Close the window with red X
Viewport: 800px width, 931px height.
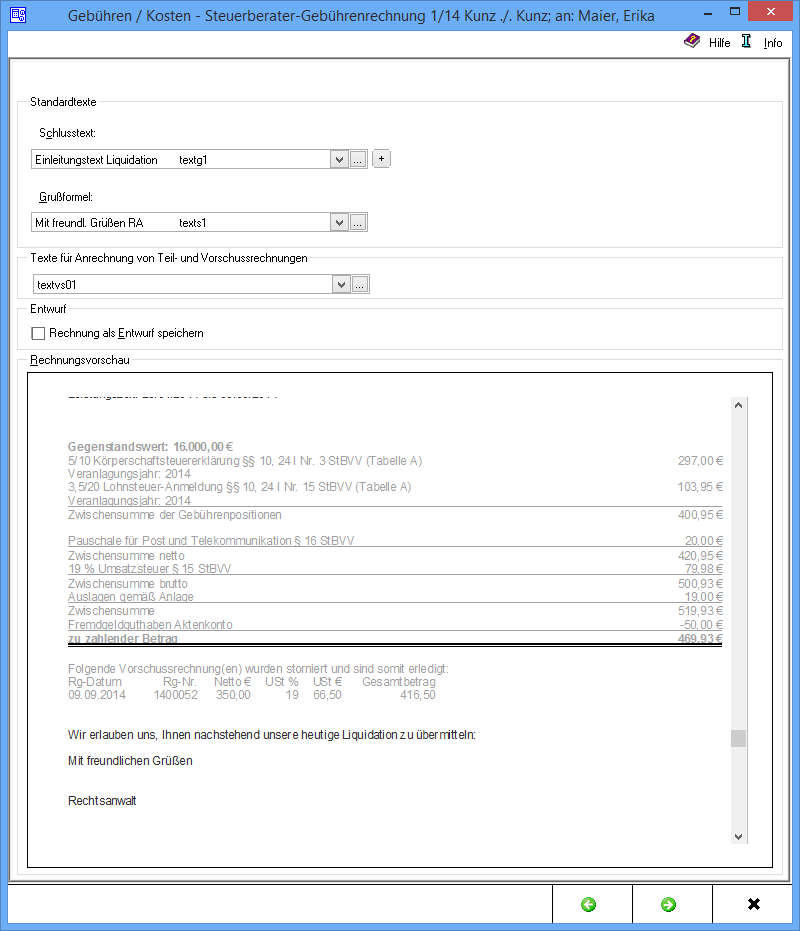click(x=770, y=12)
